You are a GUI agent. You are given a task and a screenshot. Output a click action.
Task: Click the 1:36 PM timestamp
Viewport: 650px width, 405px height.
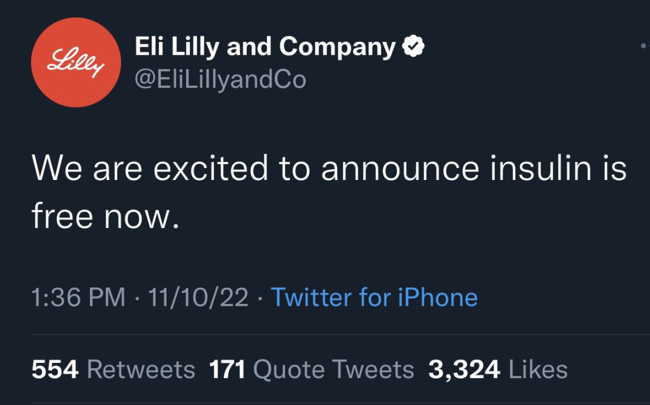pos(78,297)
